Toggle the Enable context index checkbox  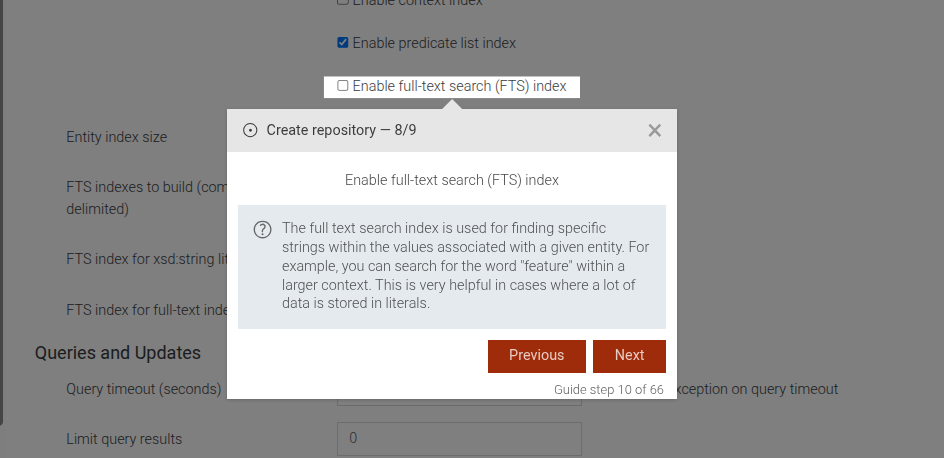point(343,3)
